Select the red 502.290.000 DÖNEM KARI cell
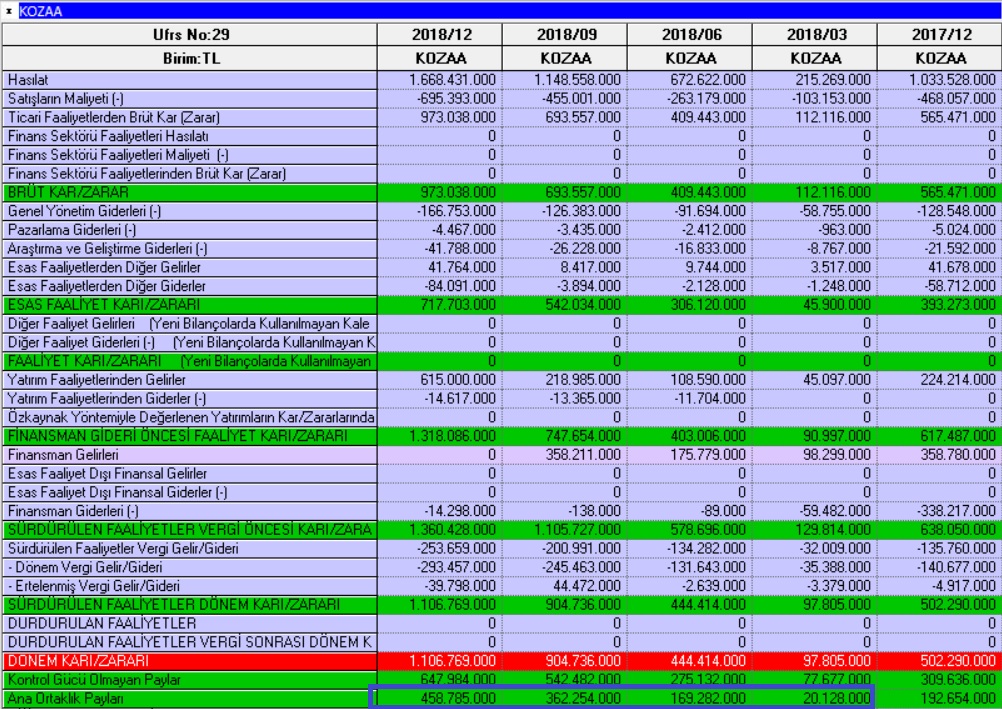1002x709 pixels. pos(940,661)
